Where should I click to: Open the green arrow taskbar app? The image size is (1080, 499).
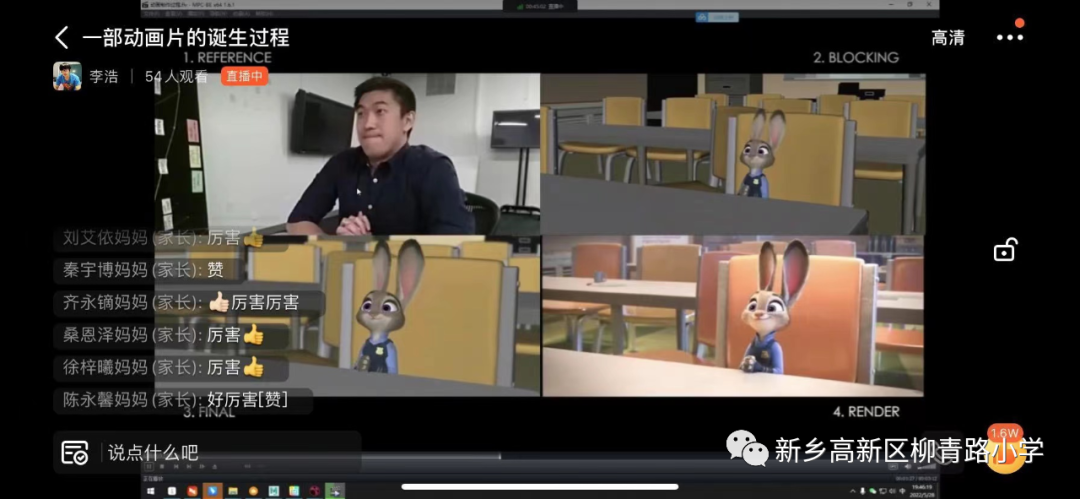(x=335, y=491)
